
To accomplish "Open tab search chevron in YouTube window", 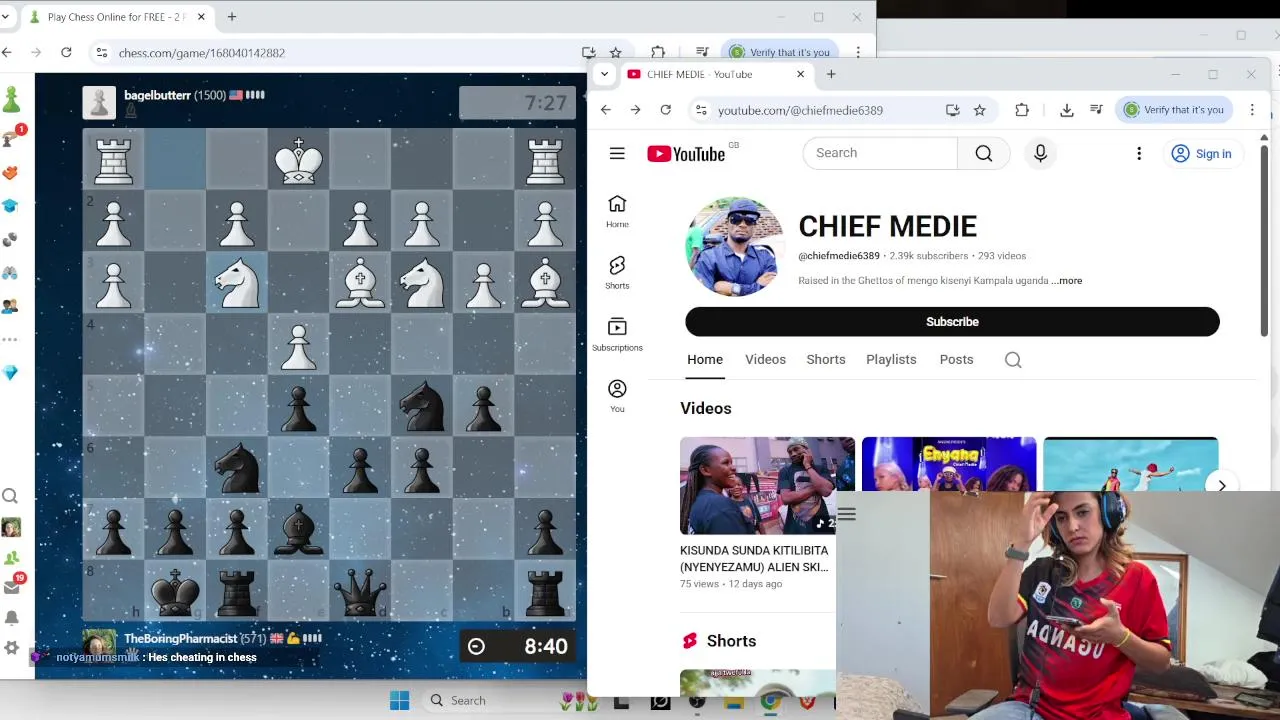I will point(604,74).
